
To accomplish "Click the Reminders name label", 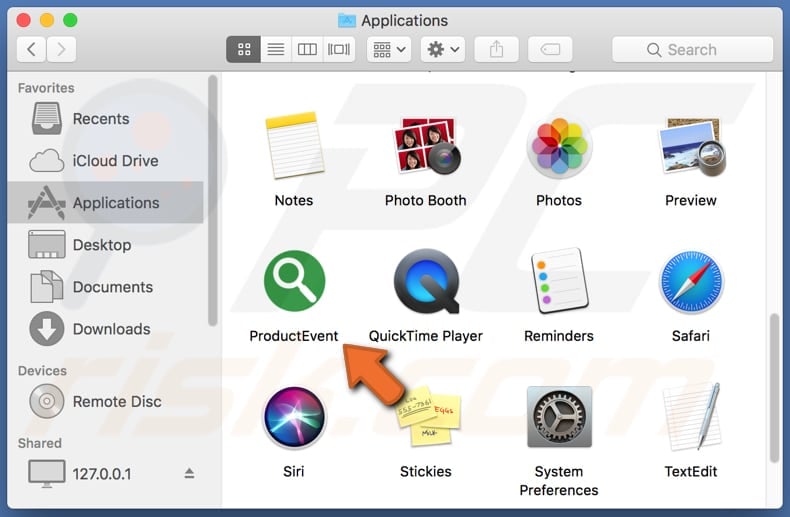I will tap(559, 336).
